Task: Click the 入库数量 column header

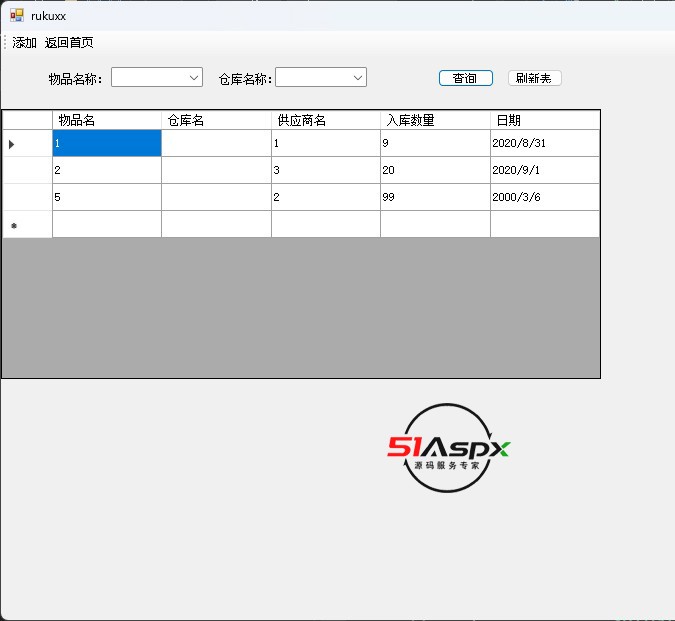Action: pos(435,120)
